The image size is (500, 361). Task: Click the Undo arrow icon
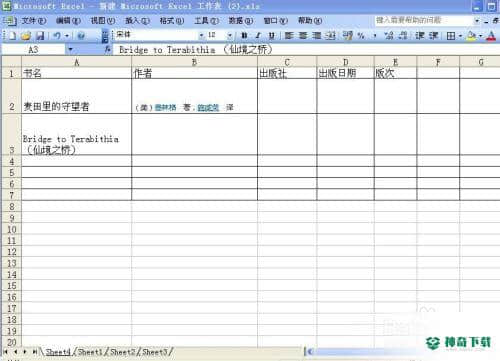click(x=57, y=35)
